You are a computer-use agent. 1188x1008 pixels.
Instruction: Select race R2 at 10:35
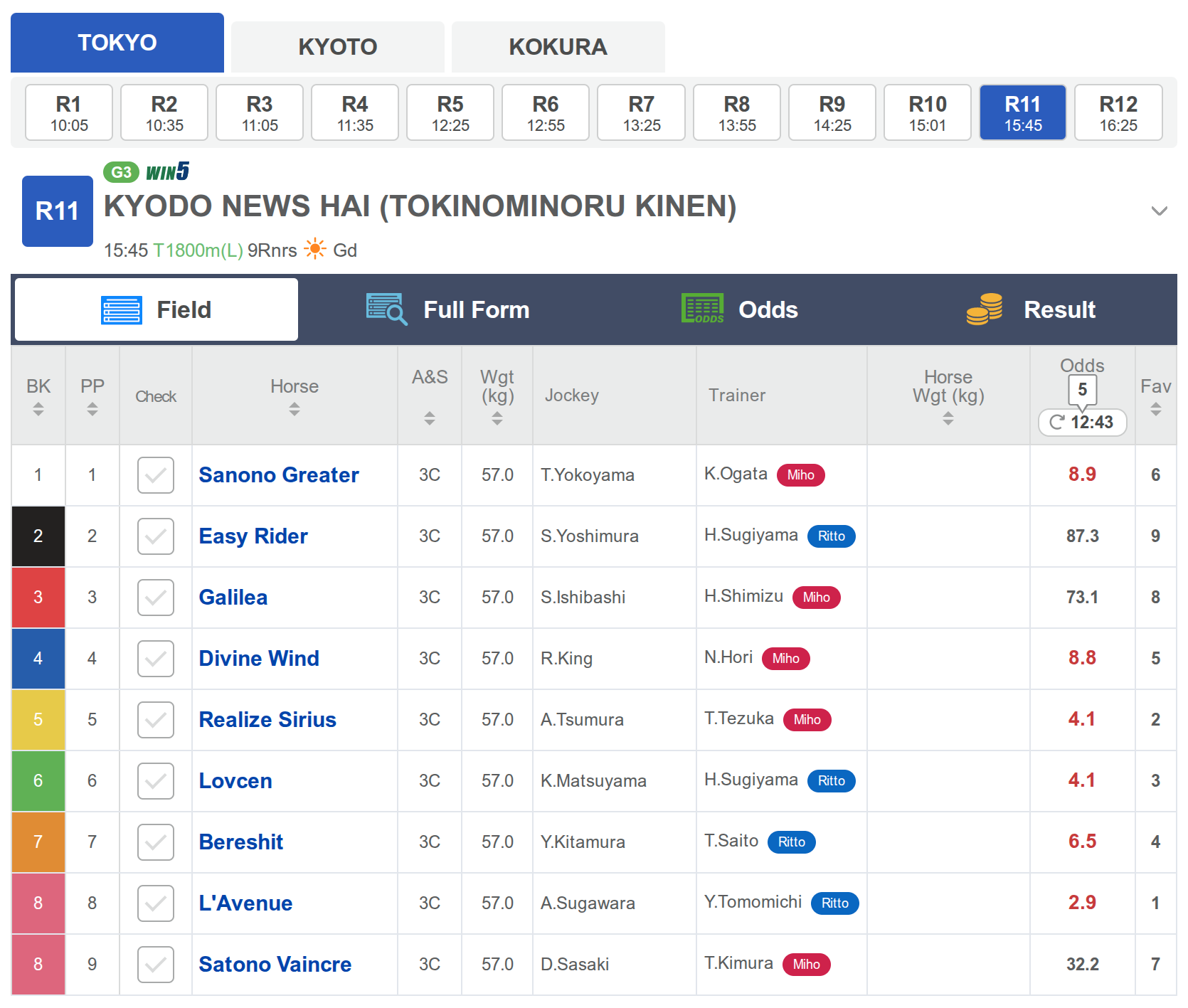(x=164, y=112)
